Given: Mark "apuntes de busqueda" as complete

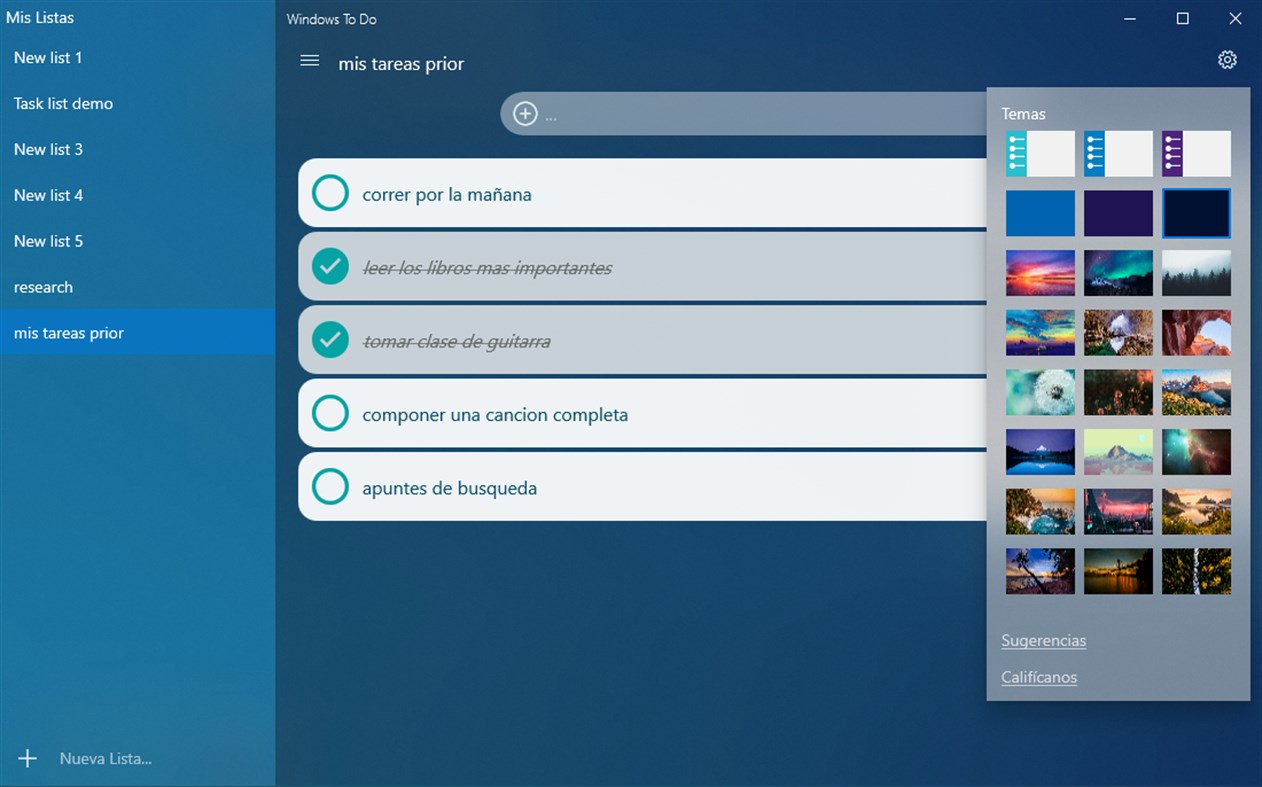Looking at the screenshot, I should (x=330, y=487).
